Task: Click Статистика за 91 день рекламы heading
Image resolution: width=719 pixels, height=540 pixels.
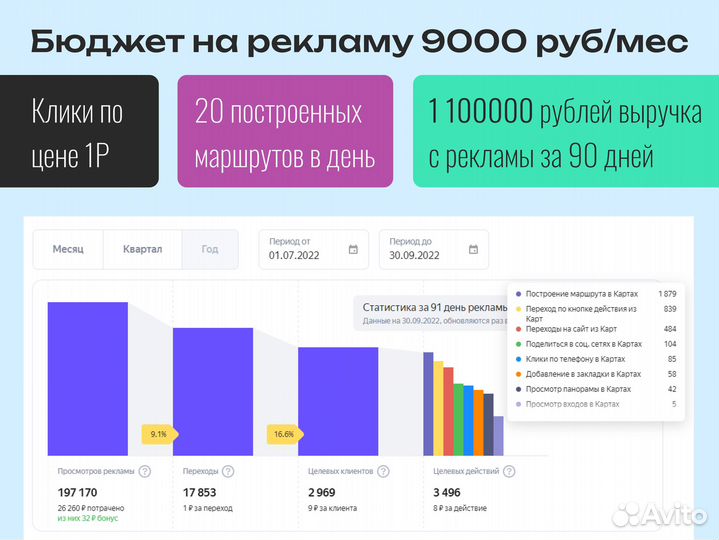Action: click(x=435, y=308)
